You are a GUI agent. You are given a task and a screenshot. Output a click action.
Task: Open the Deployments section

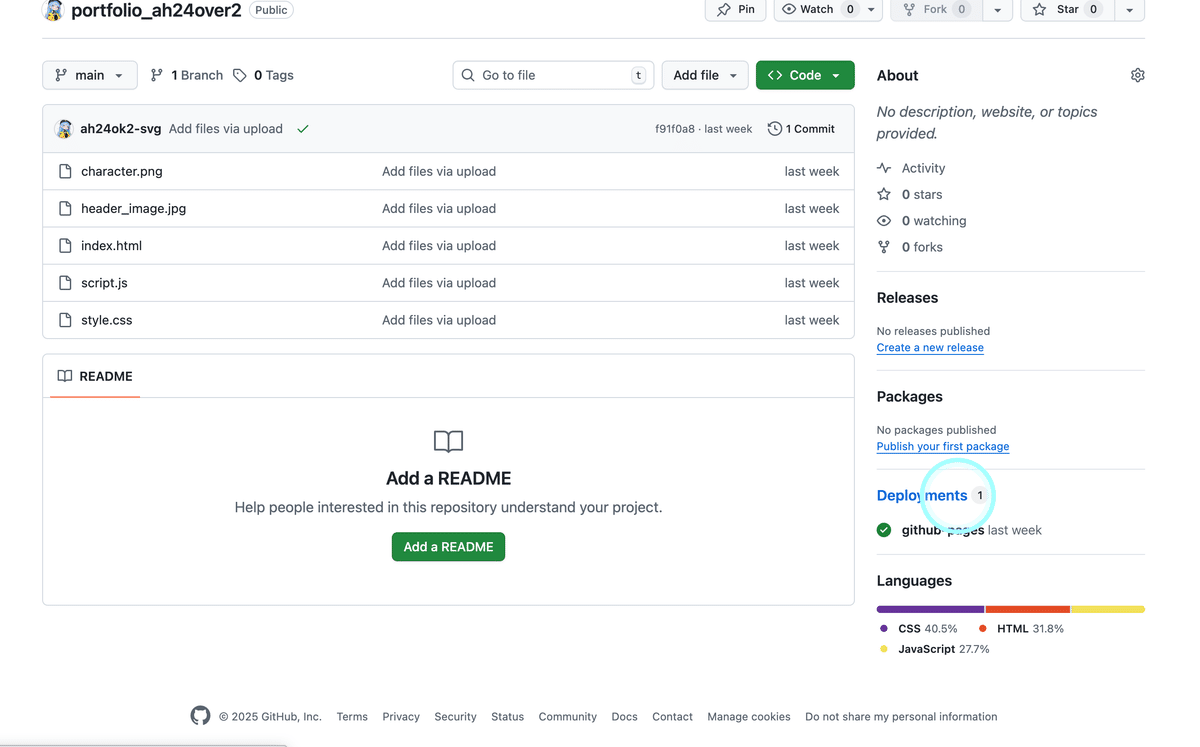pyautogui.click(x=921, y=495)
